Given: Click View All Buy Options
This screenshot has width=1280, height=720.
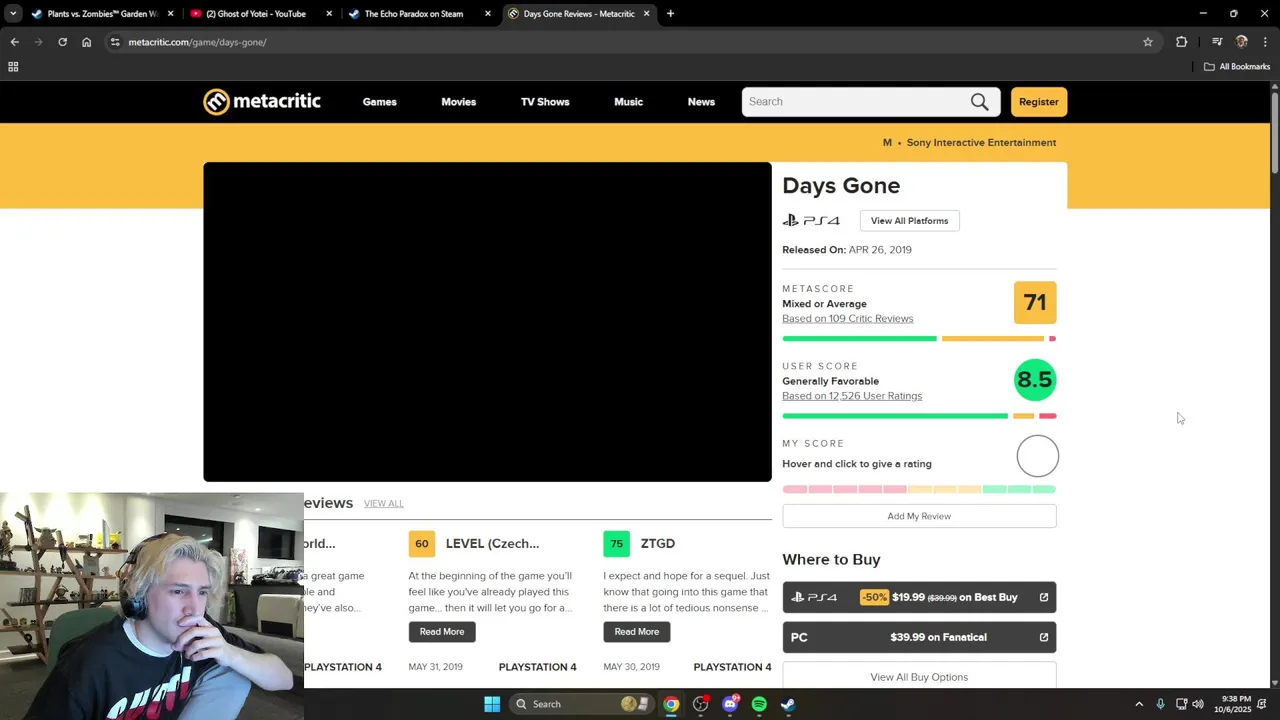Looking at the screenshot, I should point(919,677).
